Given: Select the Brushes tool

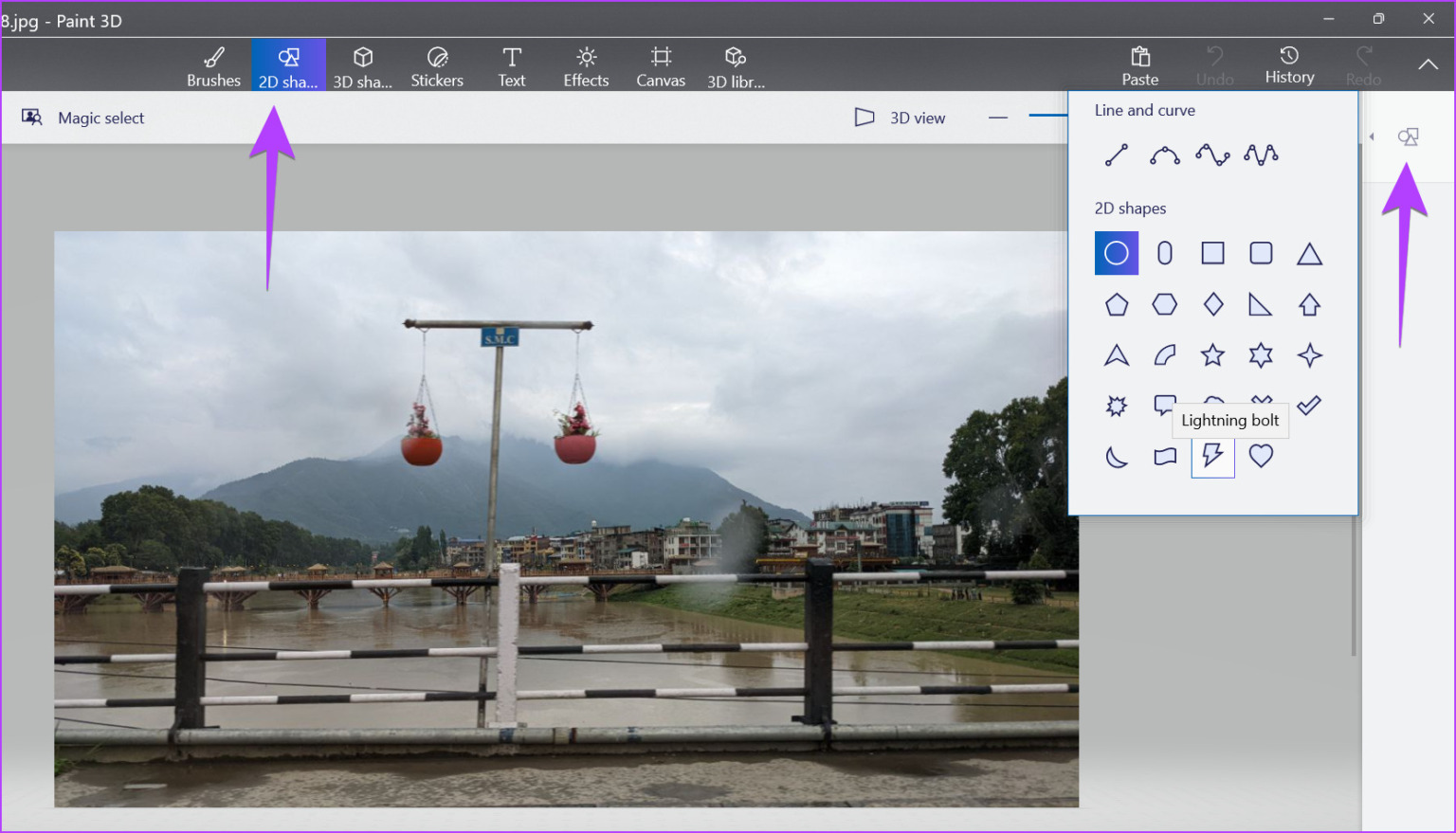Looking at the screenshot, I should point(213,64).
